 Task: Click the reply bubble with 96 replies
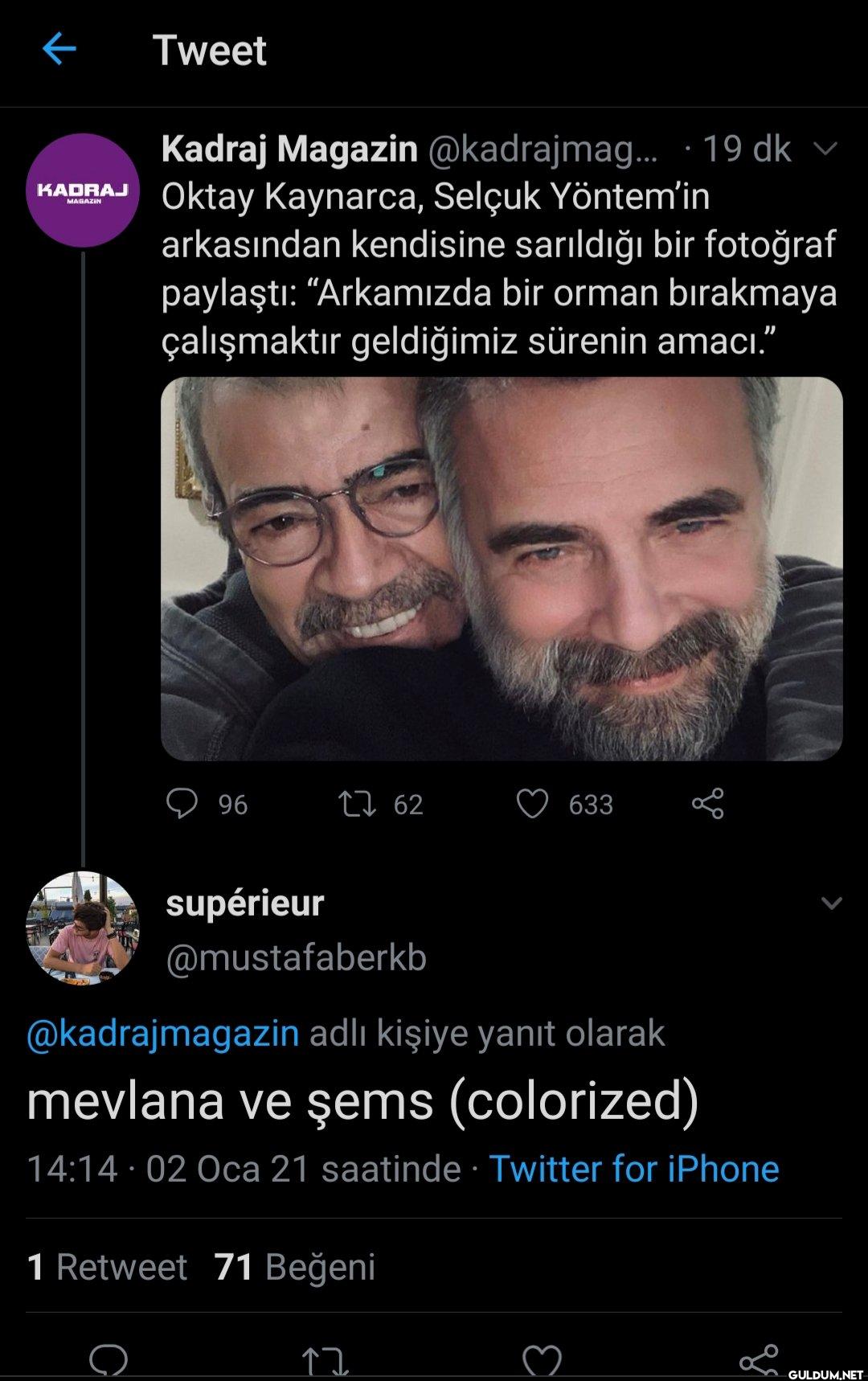pos(182,803)
